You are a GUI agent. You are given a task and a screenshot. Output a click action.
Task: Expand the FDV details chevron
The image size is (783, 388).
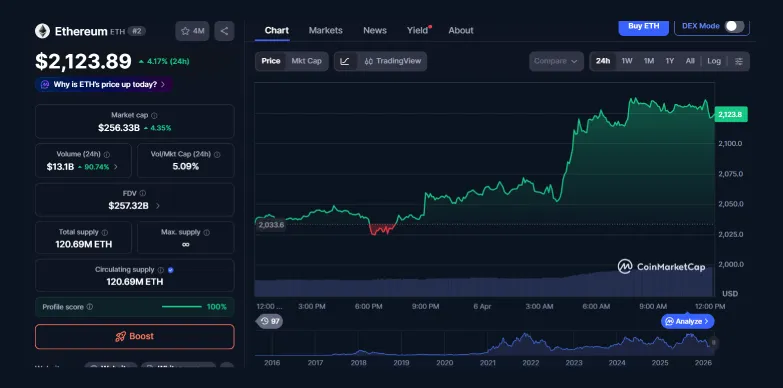[x=158, y=206]
